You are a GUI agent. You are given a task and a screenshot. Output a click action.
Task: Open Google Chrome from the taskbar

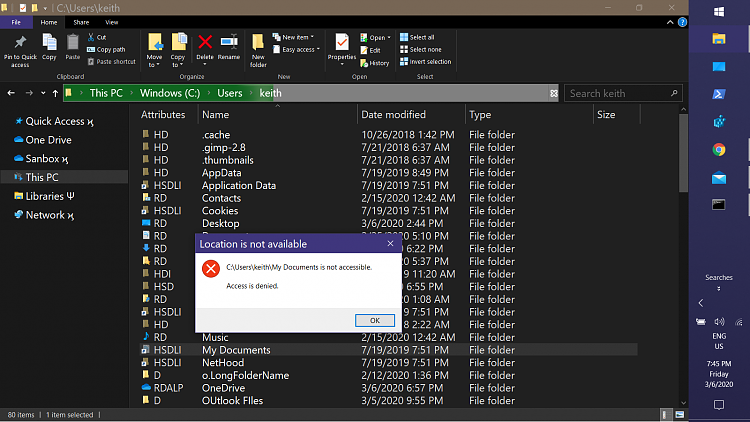pos(718,150)
